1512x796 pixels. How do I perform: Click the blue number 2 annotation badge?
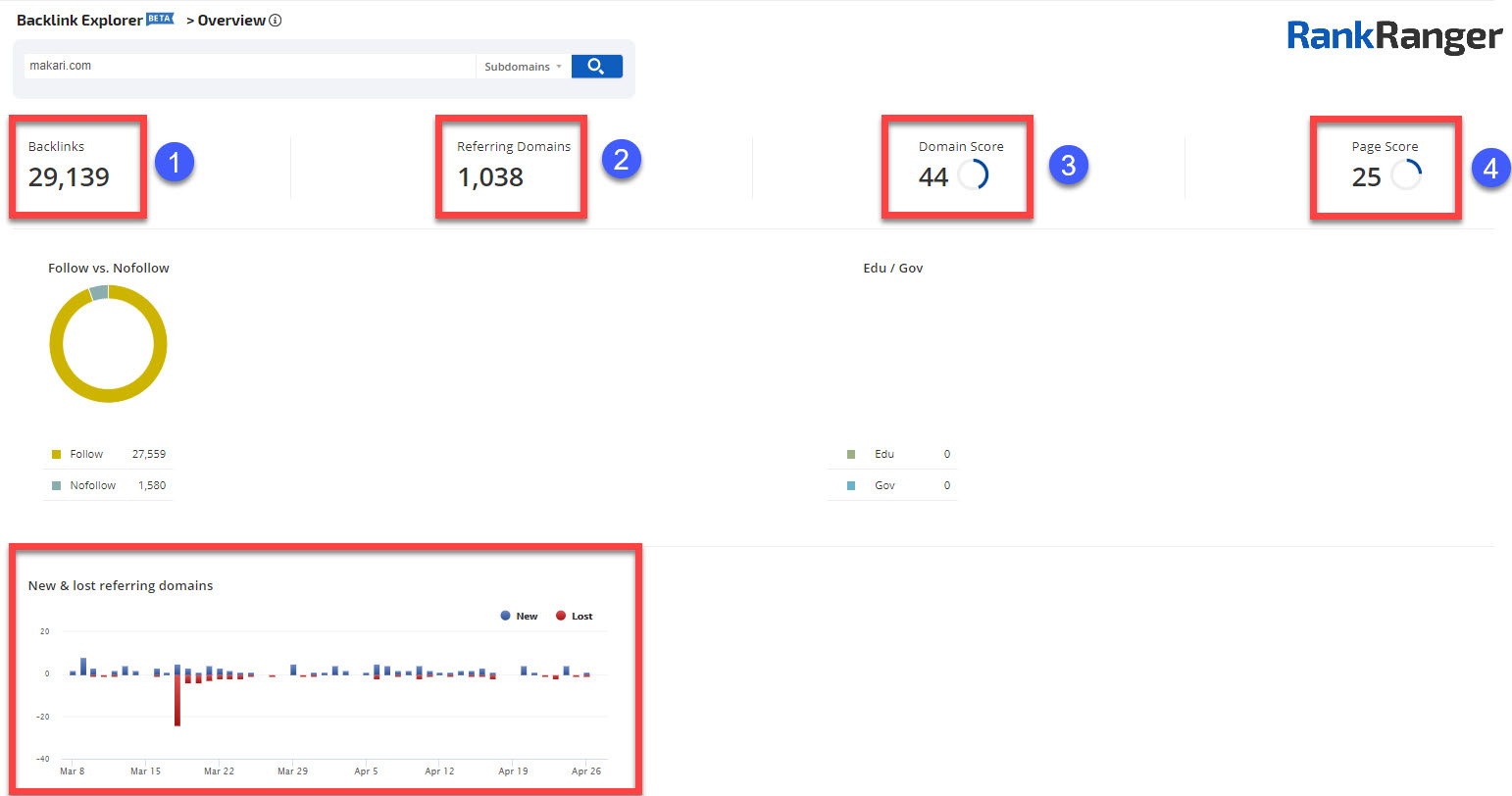tap(621, 159)
